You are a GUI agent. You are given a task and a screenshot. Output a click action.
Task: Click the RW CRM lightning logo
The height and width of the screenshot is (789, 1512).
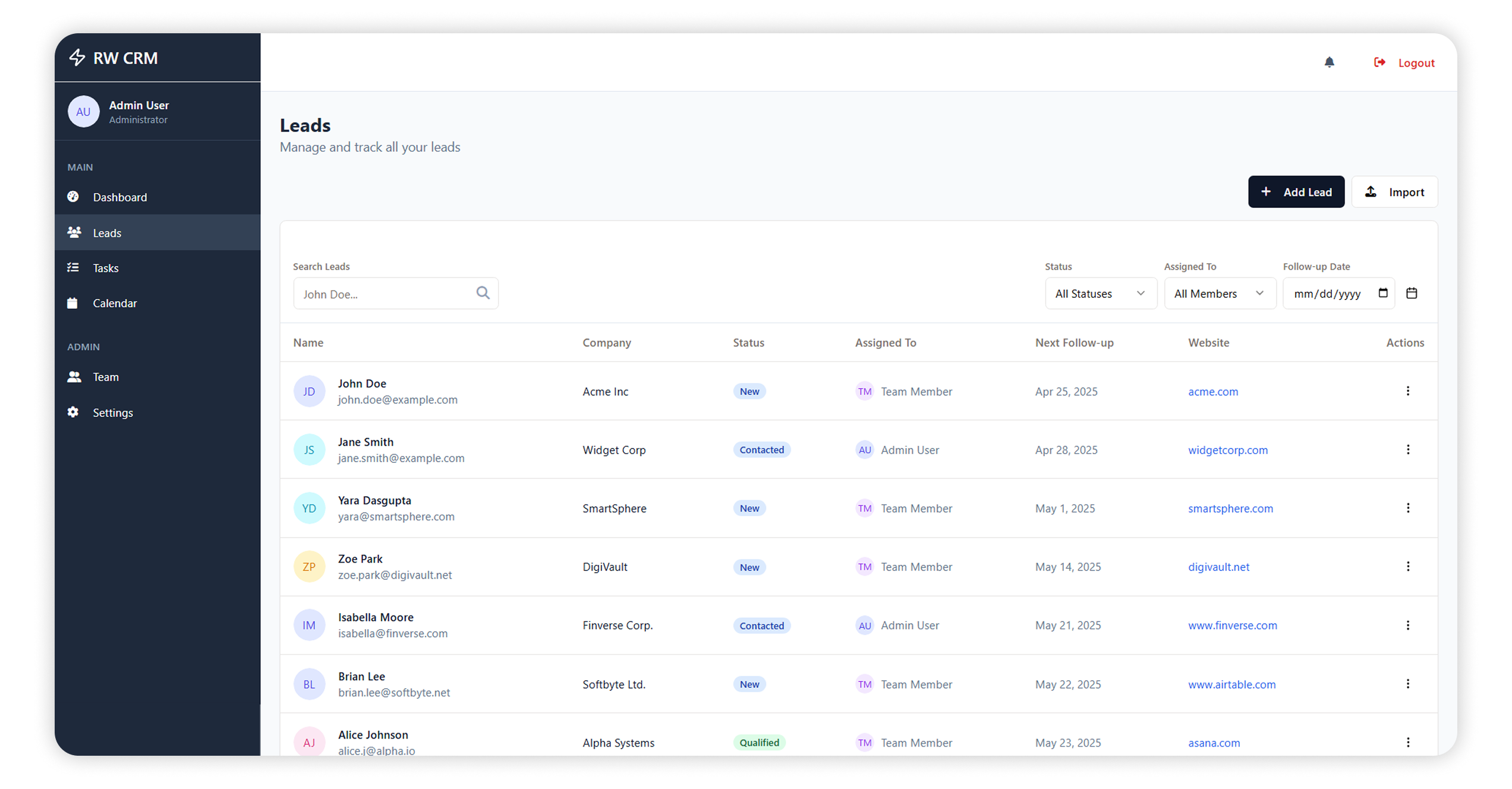[x=77, y=58]
